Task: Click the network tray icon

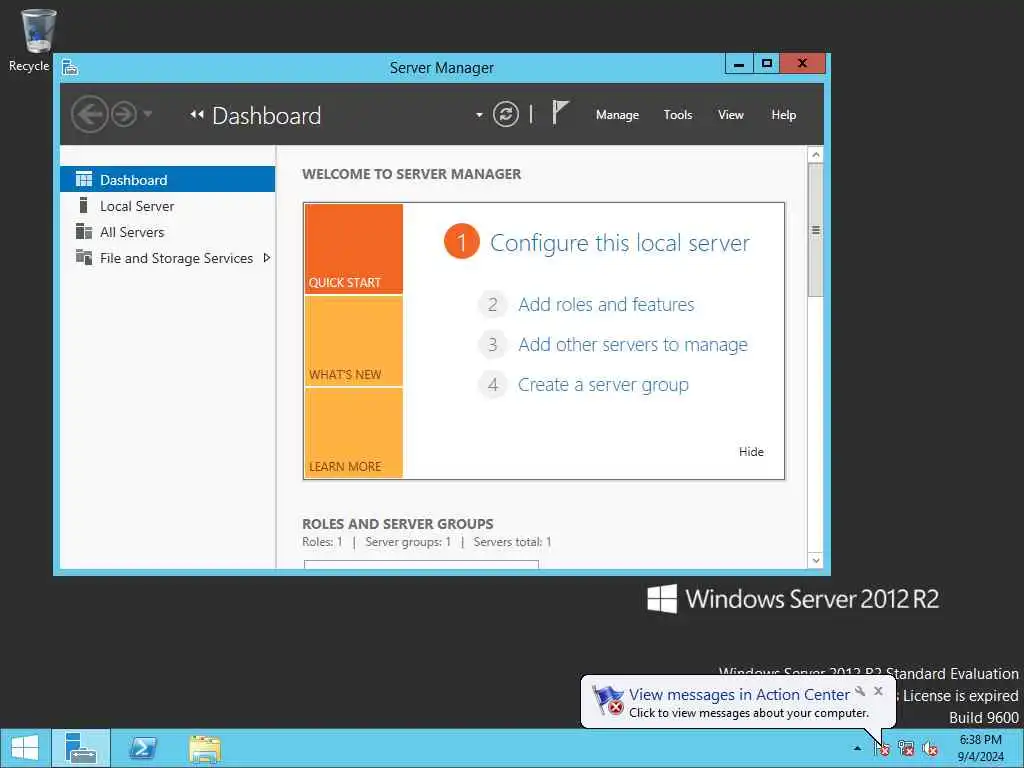Action: point(906,748)
